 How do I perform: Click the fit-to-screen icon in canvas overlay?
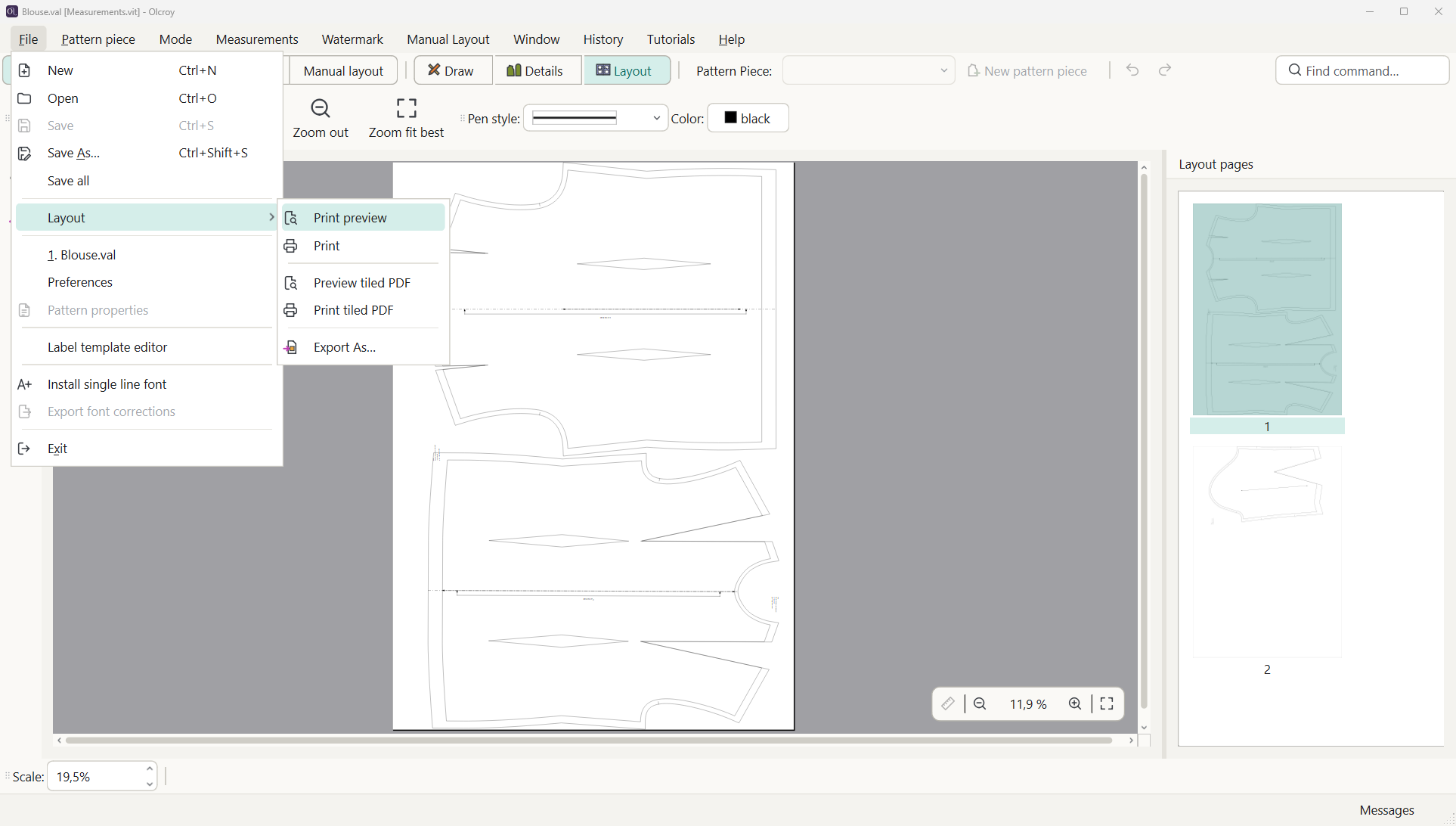(1107, 704)
